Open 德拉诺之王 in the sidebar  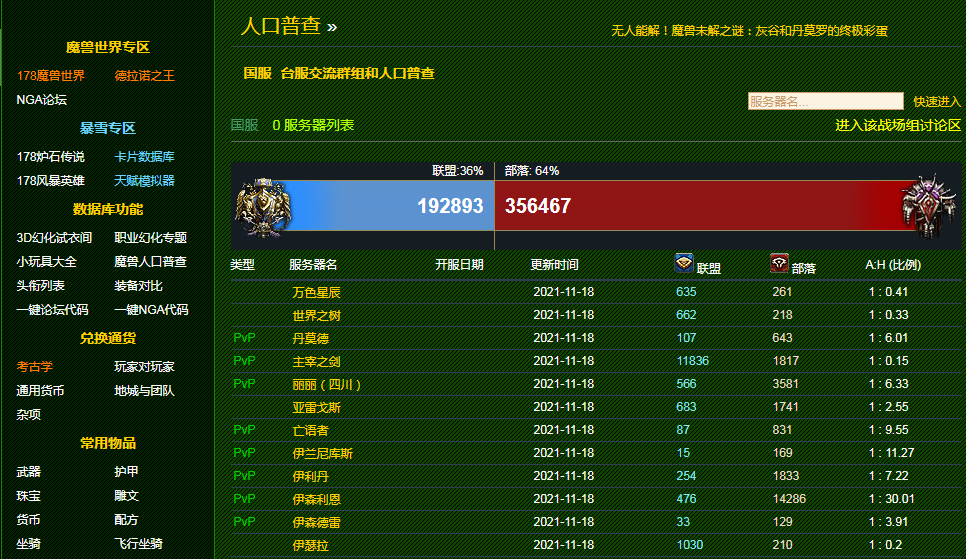coord(144,76)
